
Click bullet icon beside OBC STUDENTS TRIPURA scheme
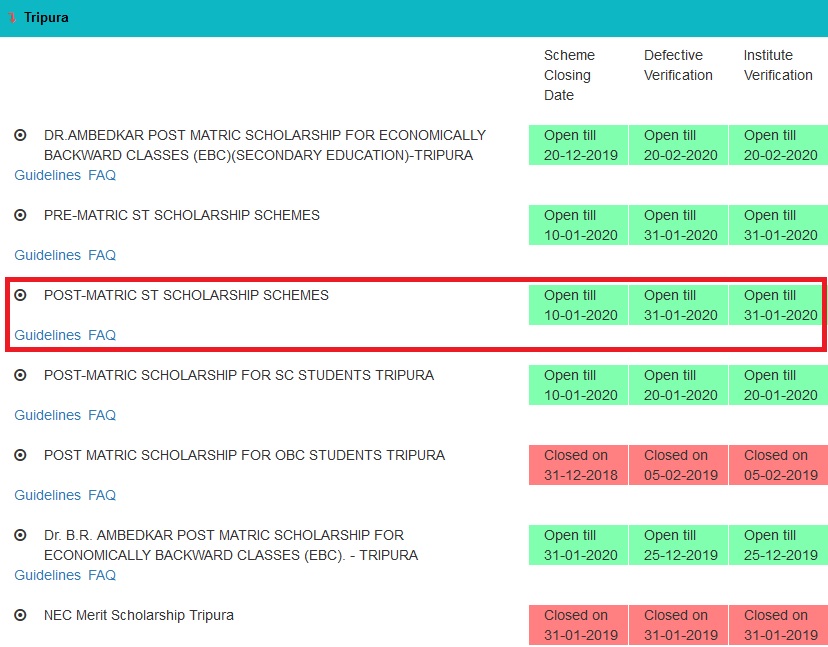point(20,455)
